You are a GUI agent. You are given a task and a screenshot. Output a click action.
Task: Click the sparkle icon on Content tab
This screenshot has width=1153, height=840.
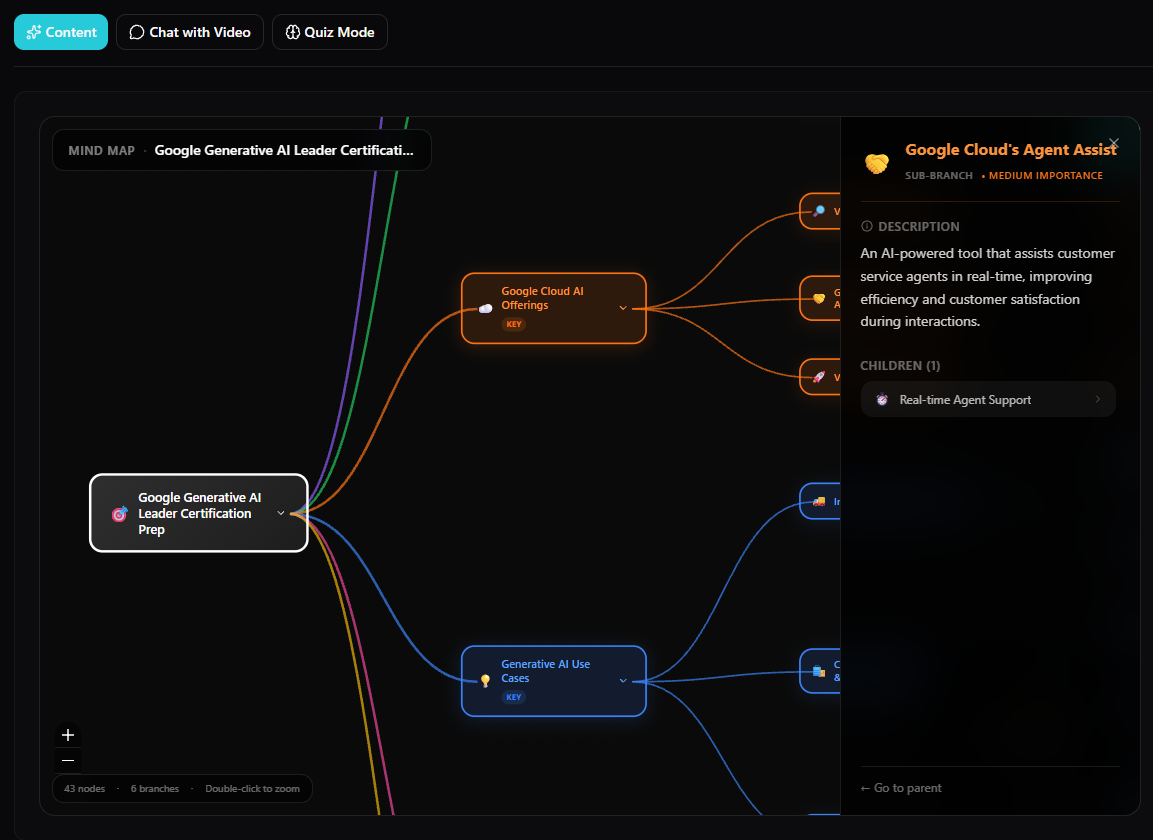[33, 32]
